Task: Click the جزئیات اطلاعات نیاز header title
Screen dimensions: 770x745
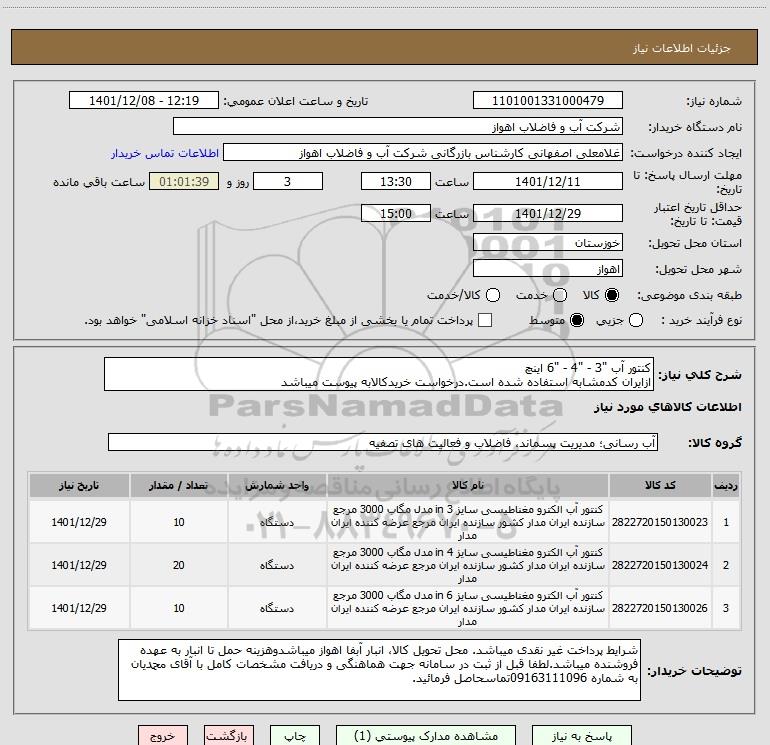Action: click(x=682, y=48)
